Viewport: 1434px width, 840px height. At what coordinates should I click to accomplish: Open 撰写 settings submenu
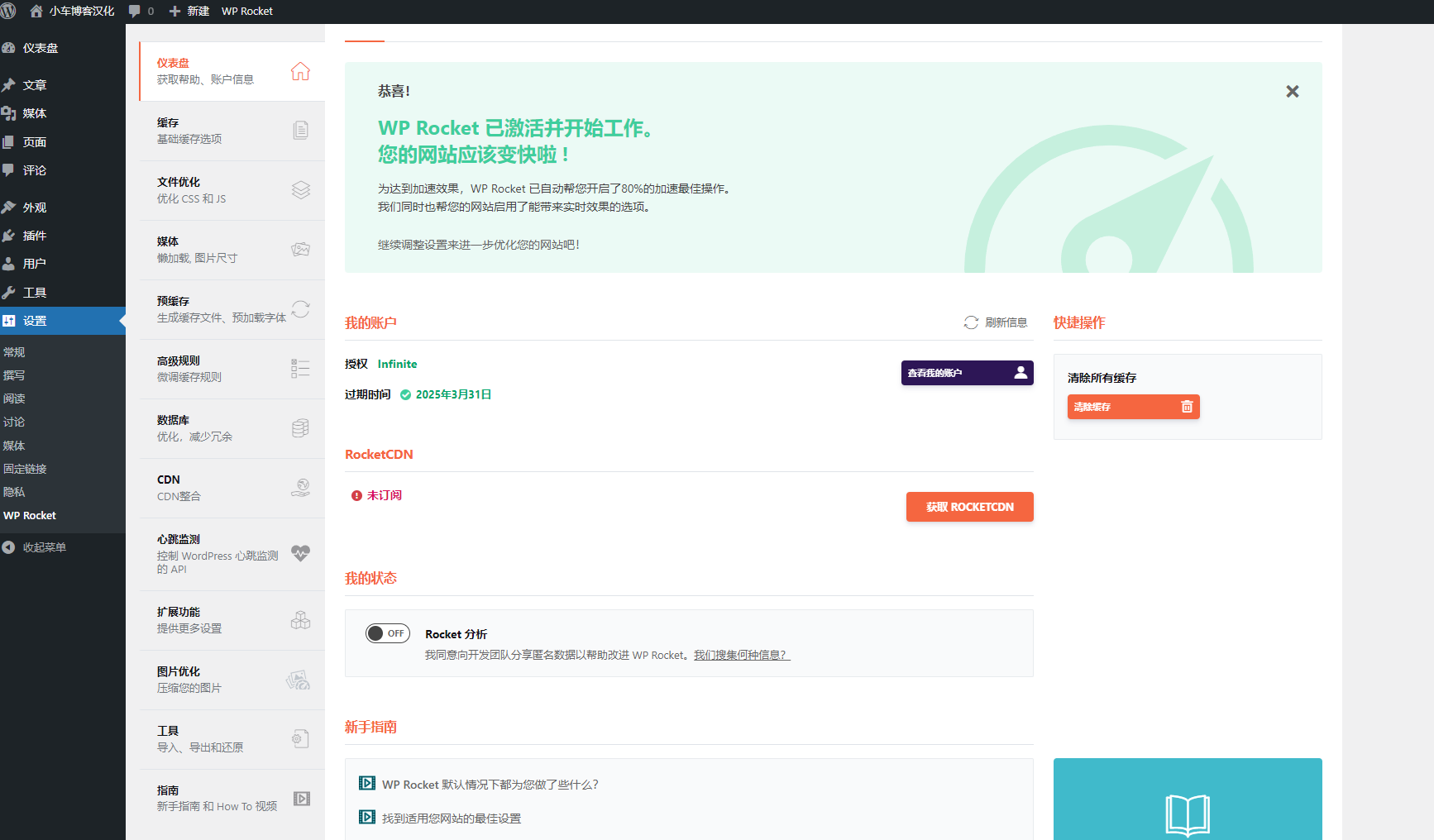(x=14, y=375)
